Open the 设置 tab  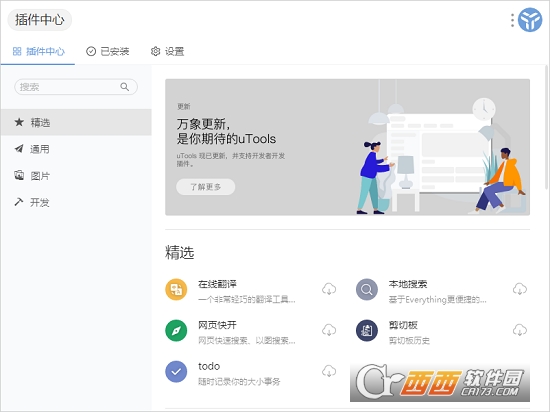(167, 52)
